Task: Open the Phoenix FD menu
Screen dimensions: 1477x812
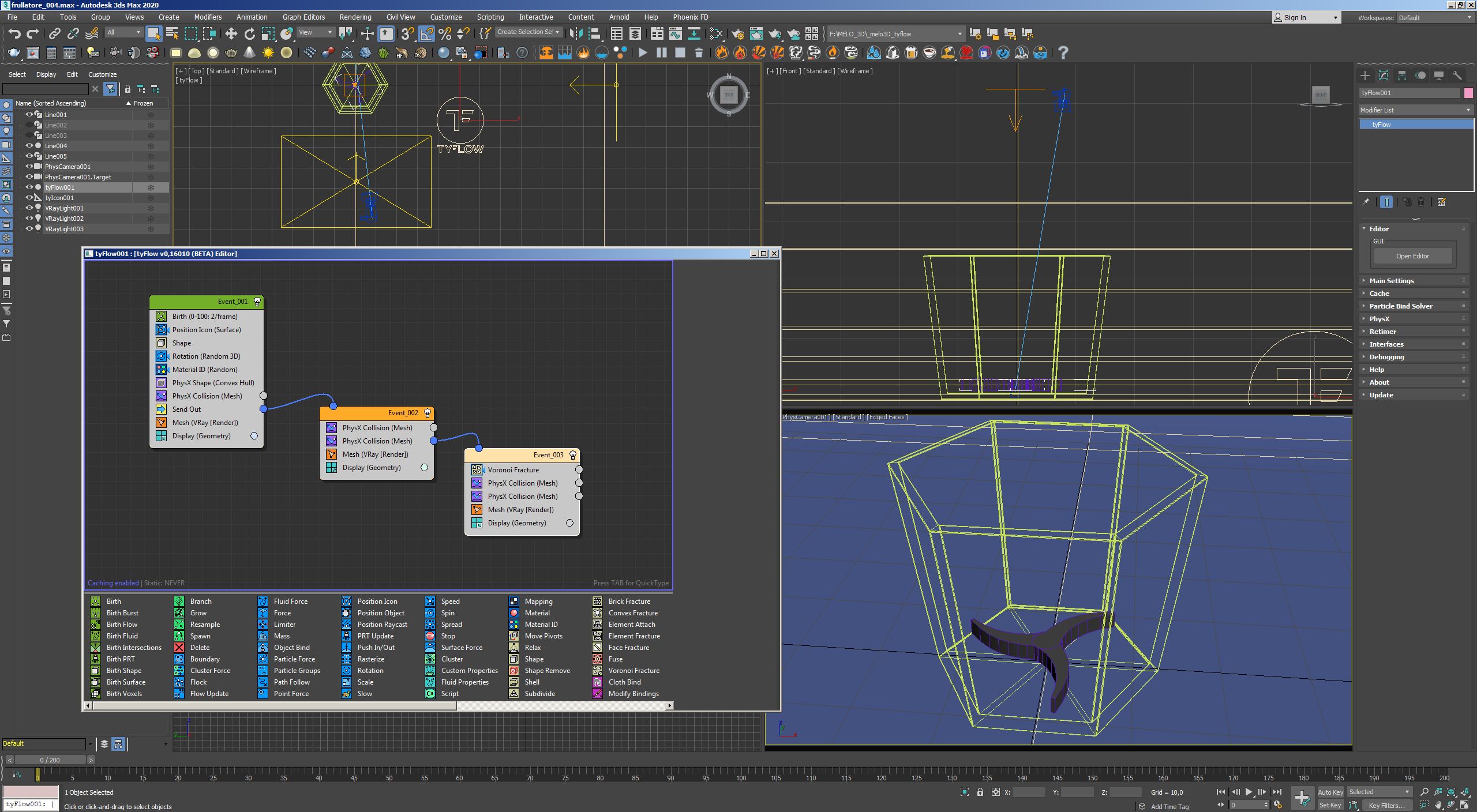Action: coord(691,17)
